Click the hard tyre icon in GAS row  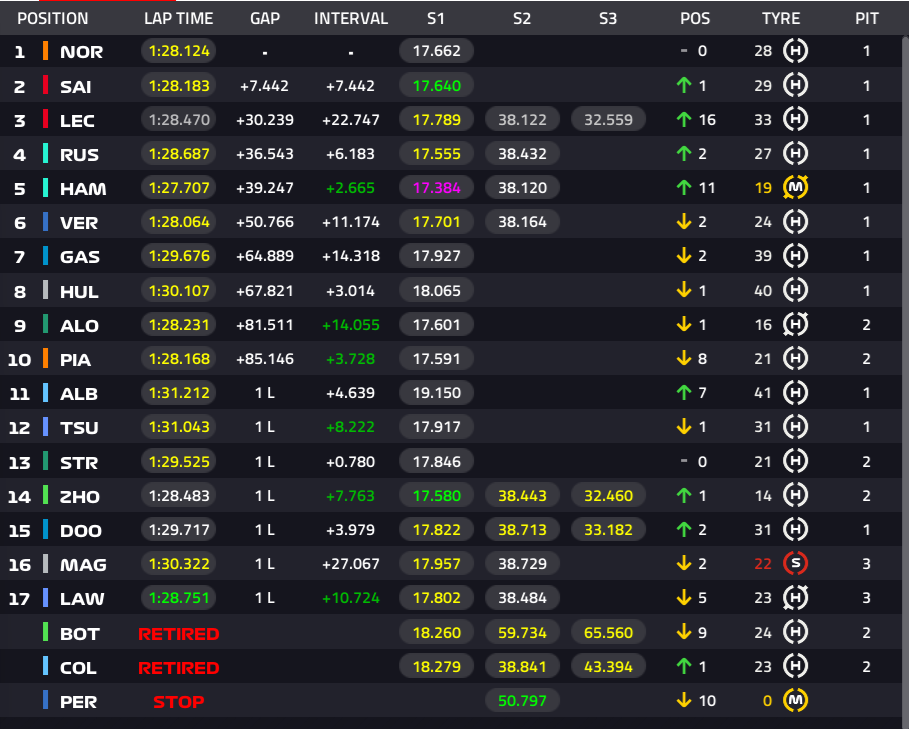tap(795, 256)
